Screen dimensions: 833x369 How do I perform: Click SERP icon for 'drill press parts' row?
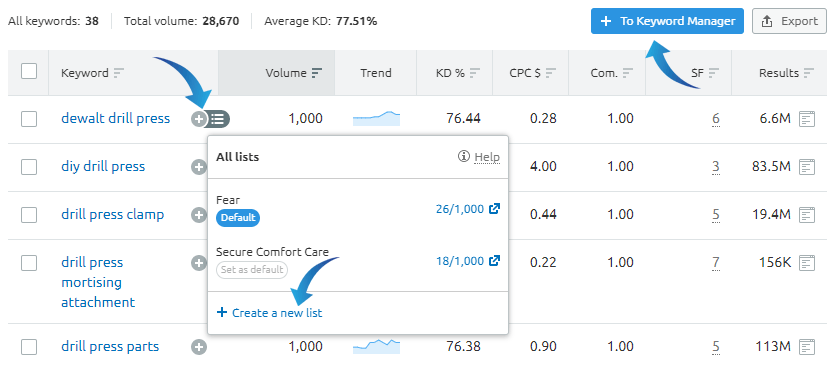[808, 347]
